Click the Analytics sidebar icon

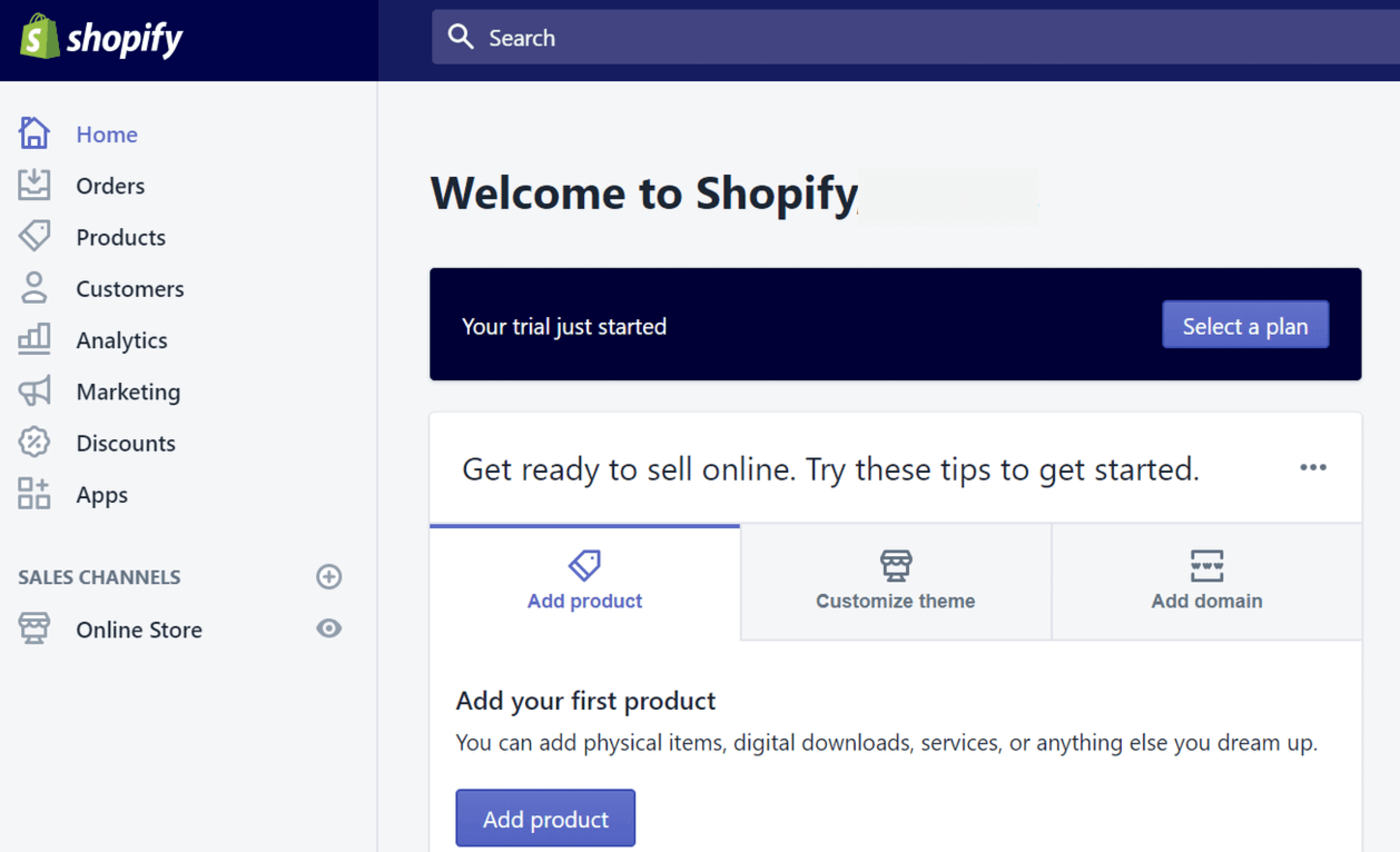pyautogui.click(x=35, y=340)
